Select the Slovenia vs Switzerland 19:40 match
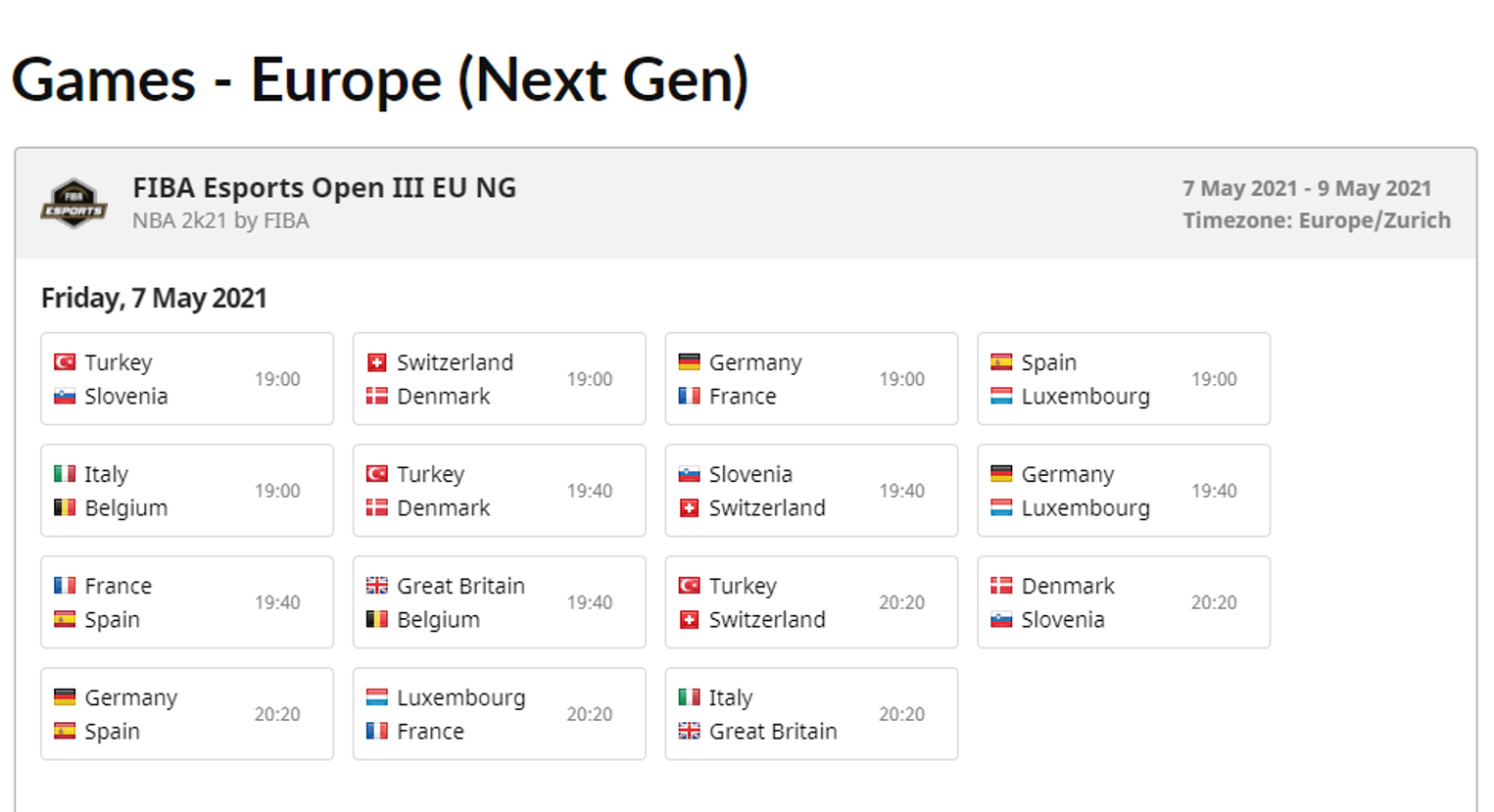1494x812 pixels. pyautogui.click(x=811, y=491)
